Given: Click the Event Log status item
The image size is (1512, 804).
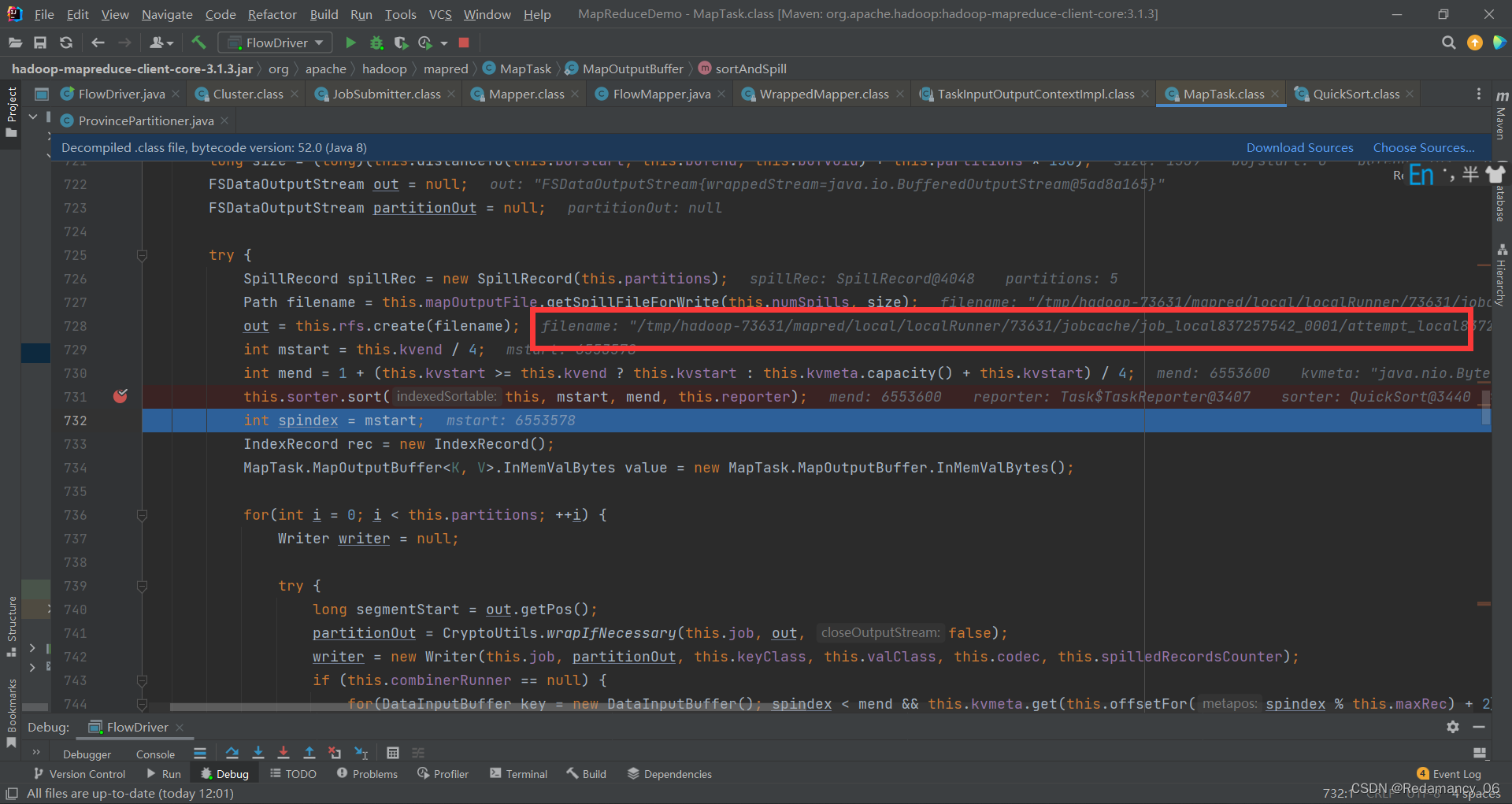Looking at the screenshot, I should [1449, 774].
